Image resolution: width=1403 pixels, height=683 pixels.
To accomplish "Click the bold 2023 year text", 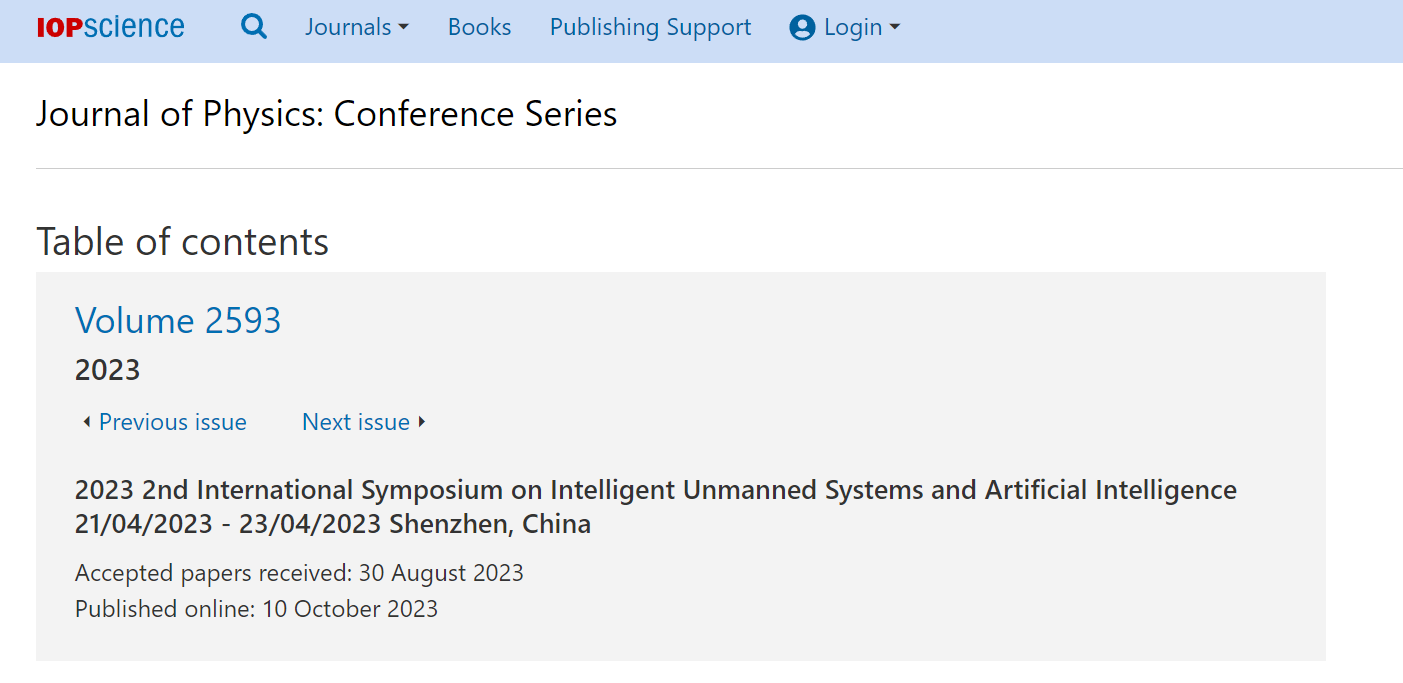I will tap(107, 370).
